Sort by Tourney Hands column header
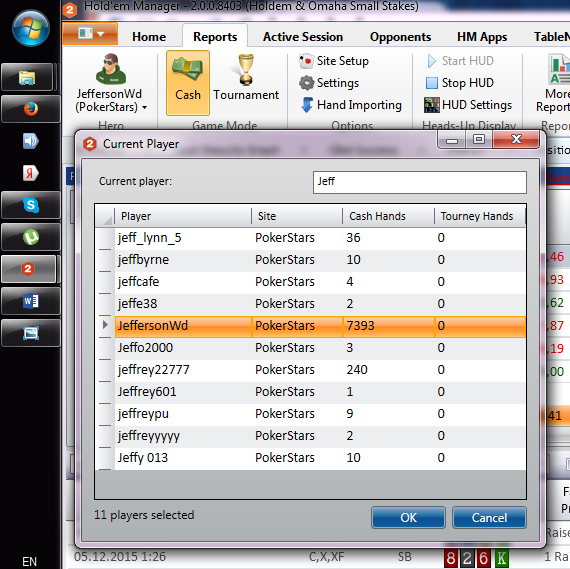The image size is (570, 569). 480,216
